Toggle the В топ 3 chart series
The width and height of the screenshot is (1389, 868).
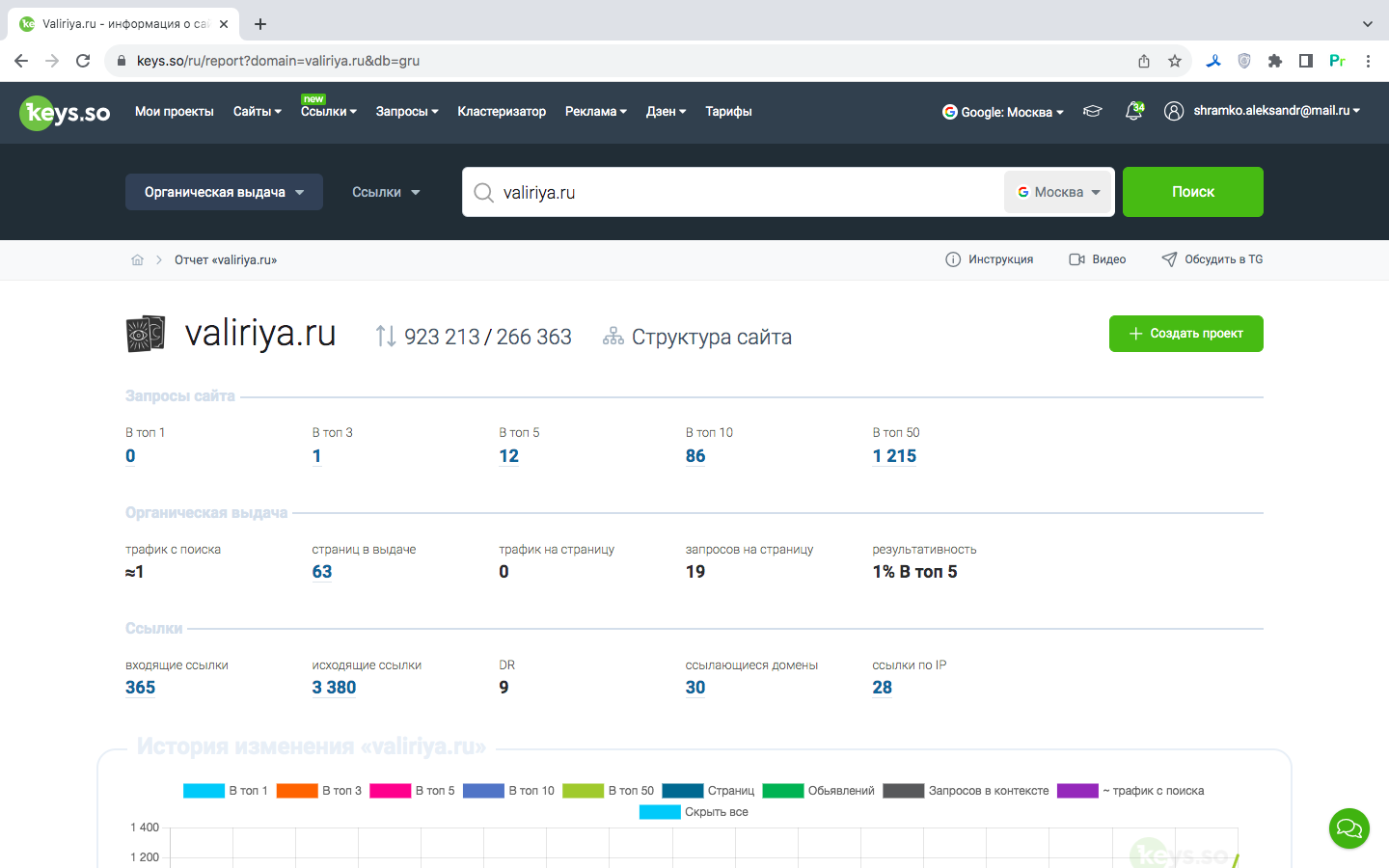(319, 791)
